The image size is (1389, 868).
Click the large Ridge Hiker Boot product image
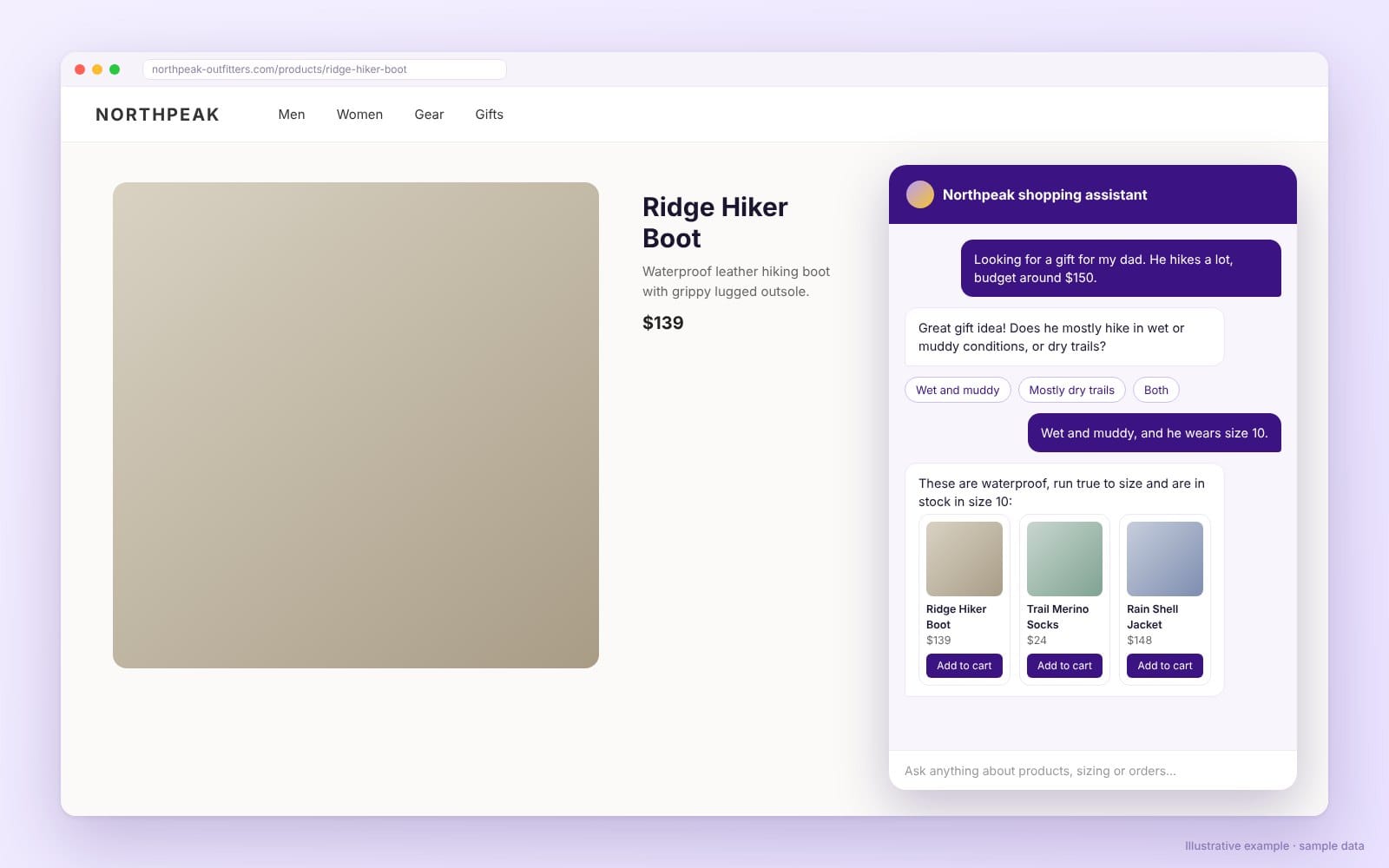click(356, 425)
